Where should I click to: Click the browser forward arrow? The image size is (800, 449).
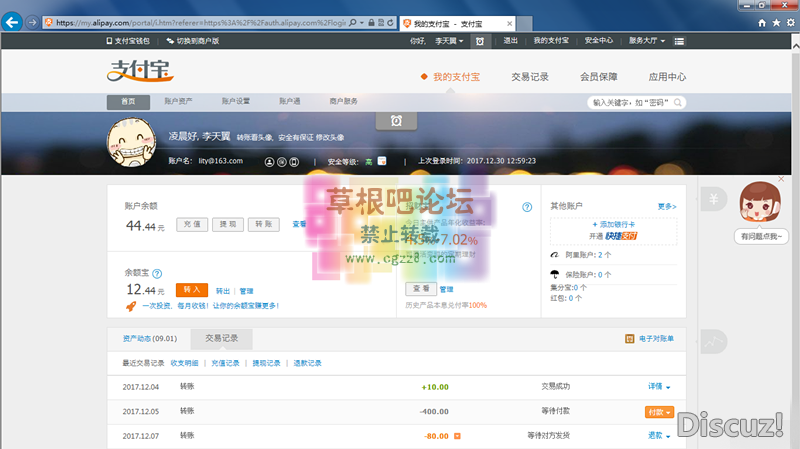tap(32, 22)
